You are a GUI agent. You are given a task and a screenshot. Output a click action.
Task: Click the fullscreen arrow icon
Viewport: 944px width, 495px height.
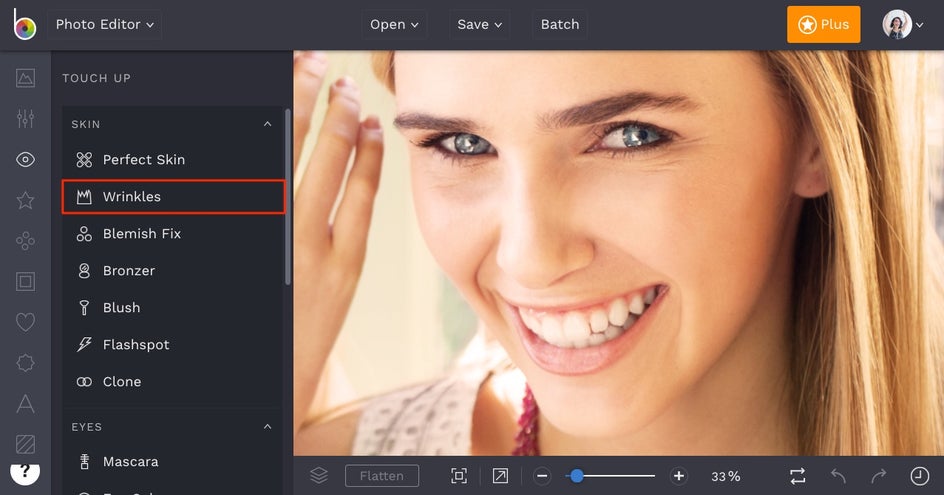point(500,476)
